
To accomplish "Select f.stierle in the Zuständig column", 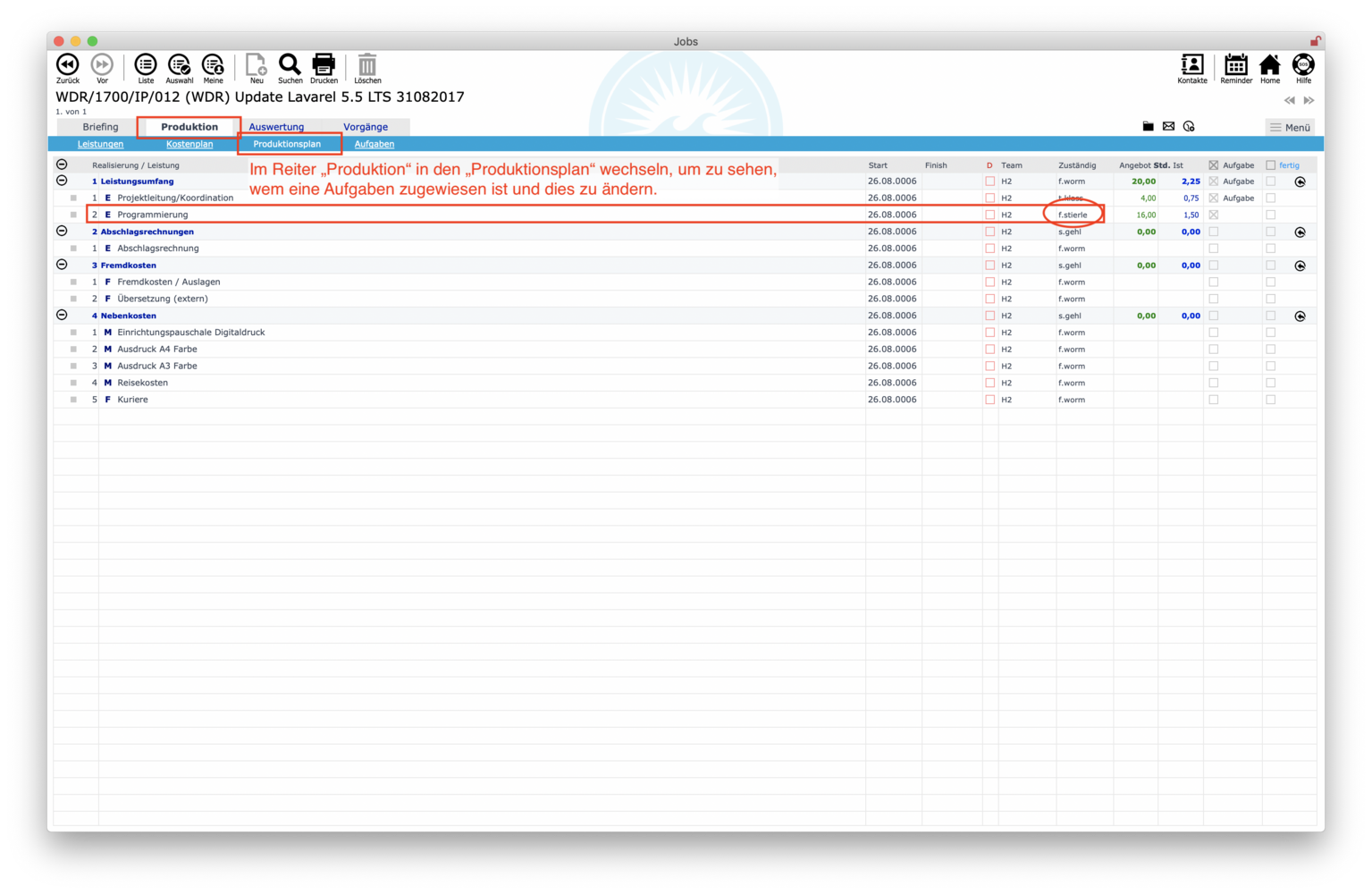I will (1073, 215).
